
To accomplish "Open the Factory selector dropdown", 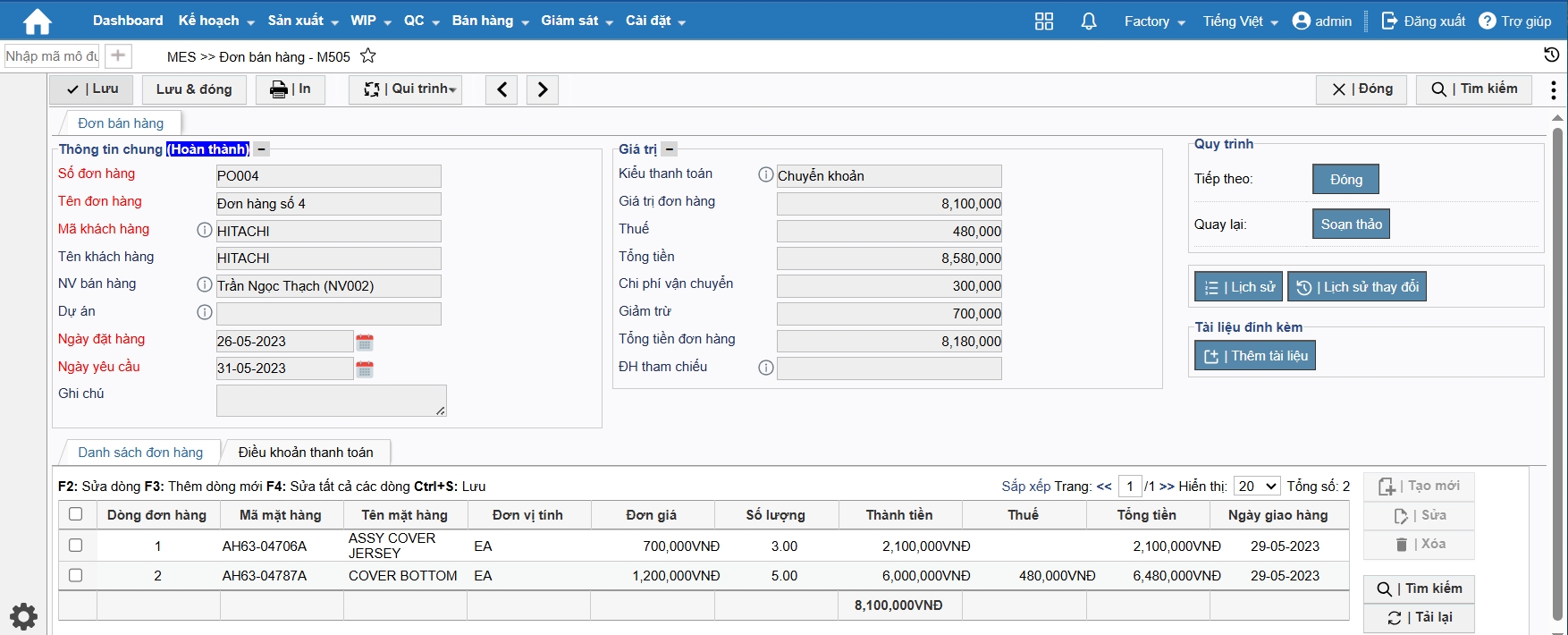I will point(1154,21).
